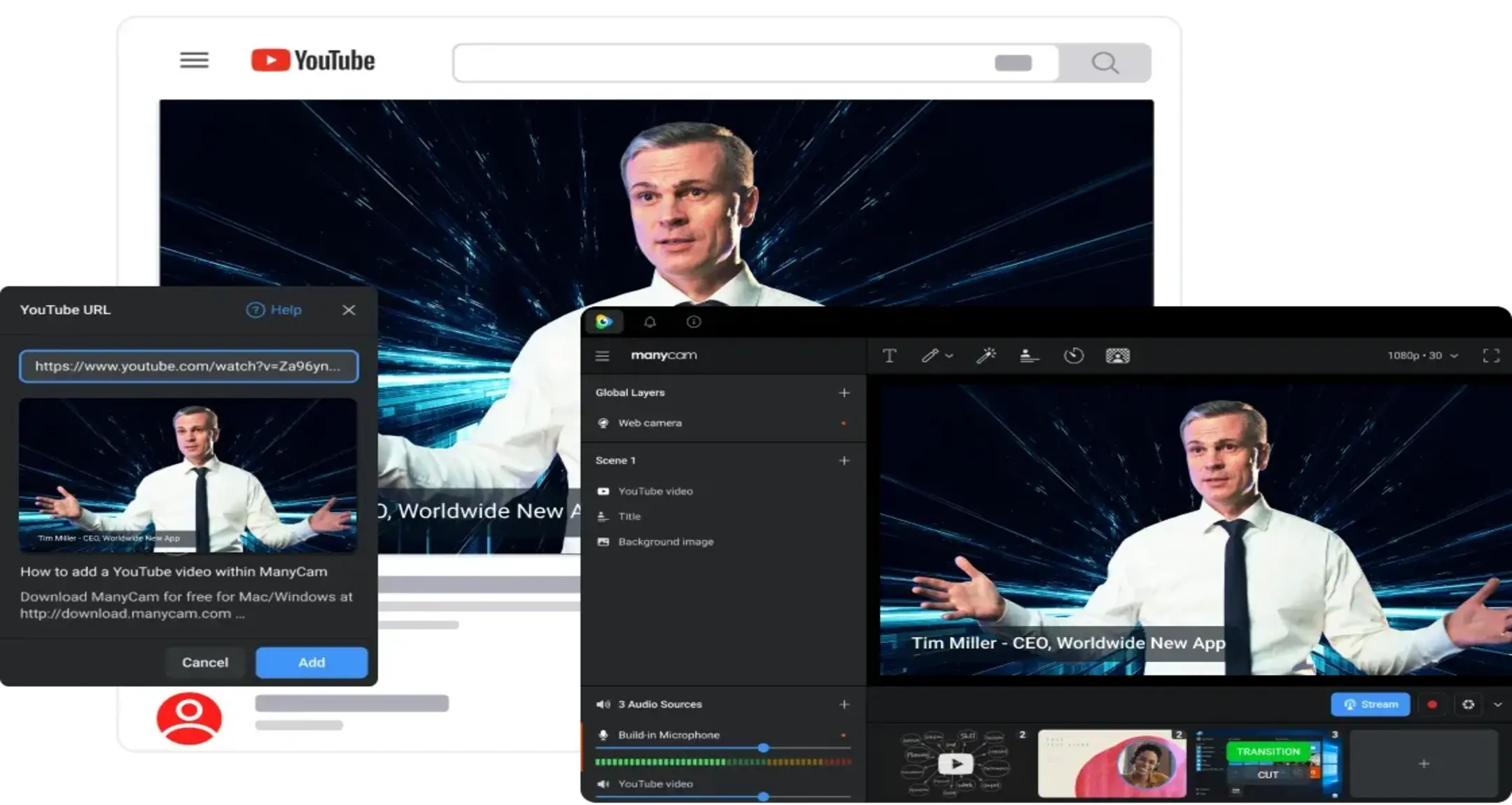Open the Effects magic wand tool

tap(986, 356)
